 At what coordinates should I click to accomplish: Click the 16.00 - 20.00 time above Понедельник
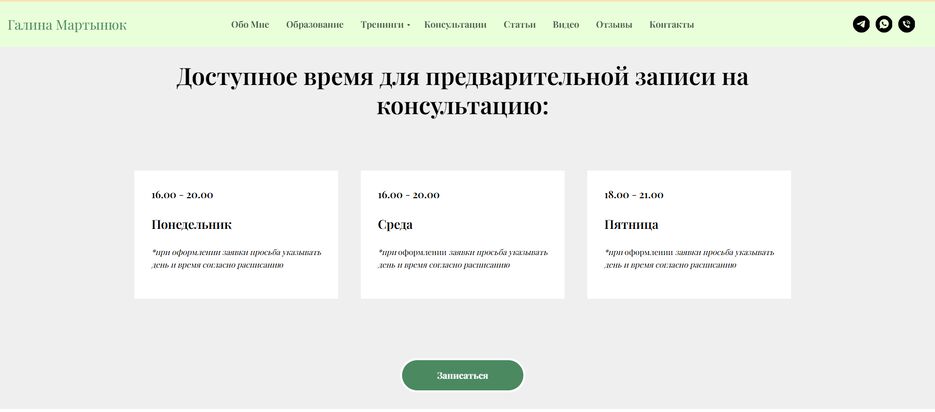pos(182,195)
